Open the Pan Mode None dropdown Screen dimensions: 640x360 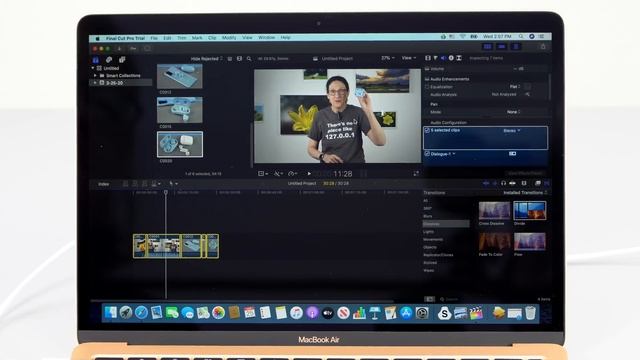[x=514, y=112]
